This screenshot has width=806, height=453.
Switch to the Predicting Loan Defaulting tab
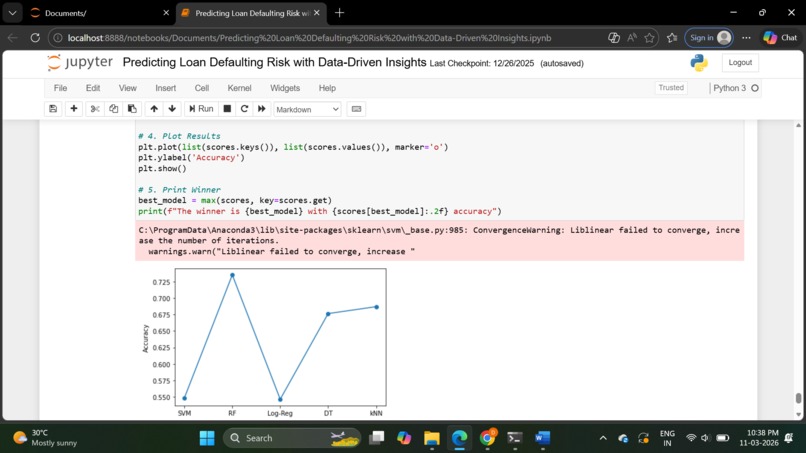tap(251, 13)
